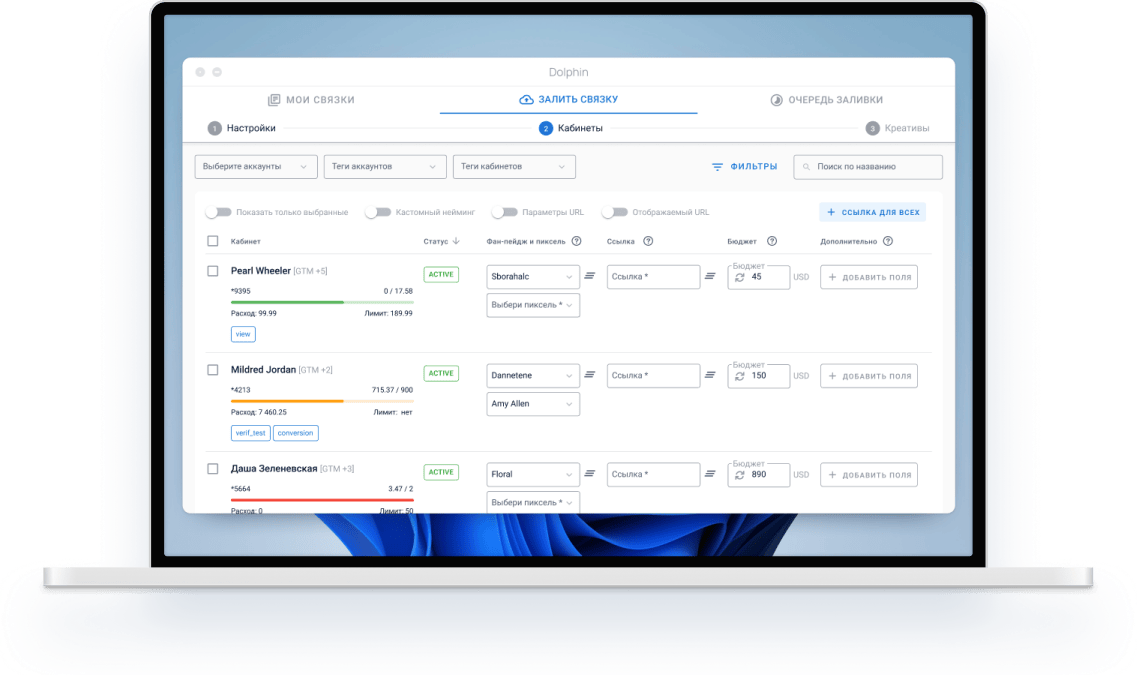Image resolution: width=1137 pixels, height=675 pixels.
Task: Open the Выберите аккаунты dropdown
Action: [x=256, y=166]
